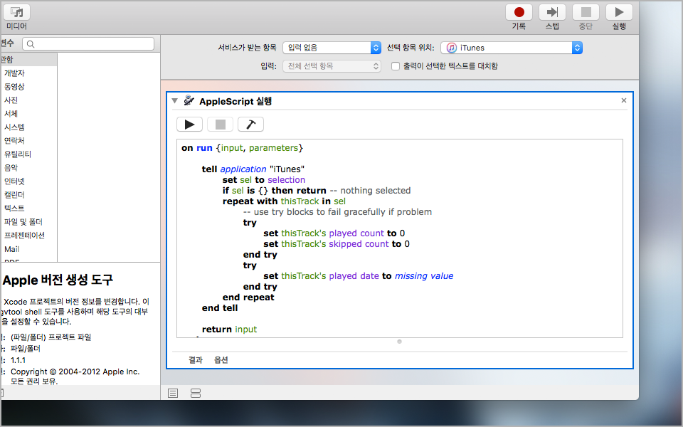Select the 개발자 category

(14, 73)
